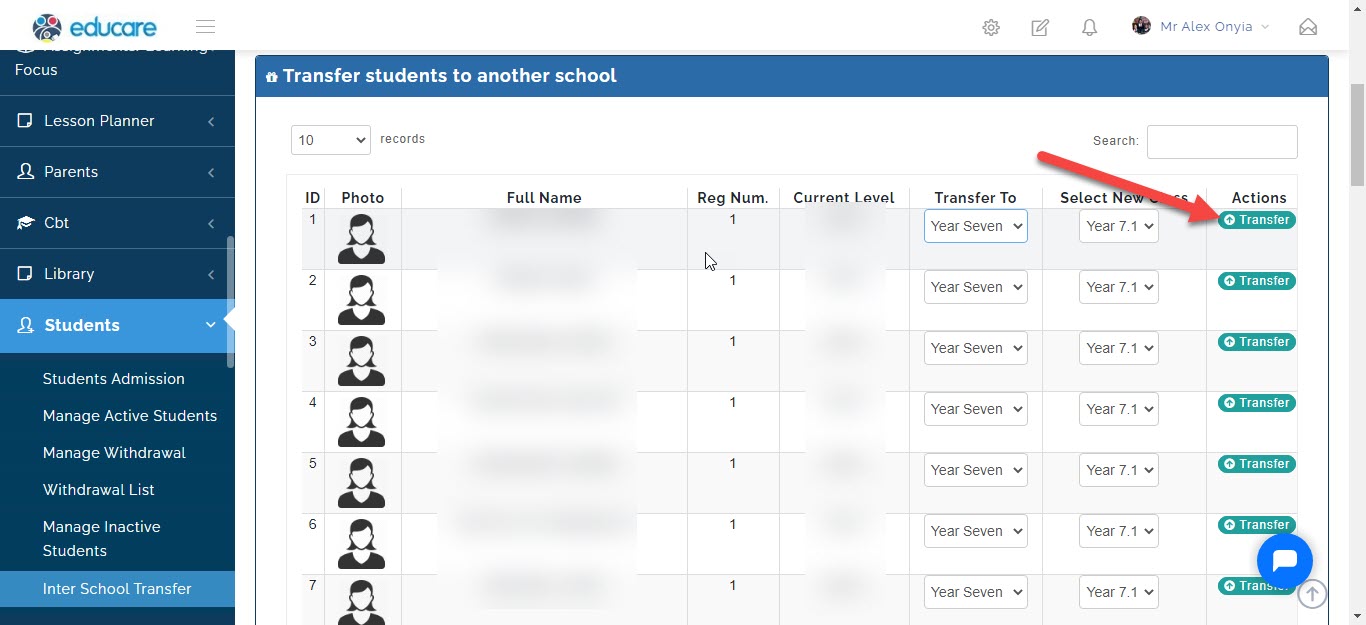
Task: Sort by Reg Num. column header
Action: click(x=733, y=198)
